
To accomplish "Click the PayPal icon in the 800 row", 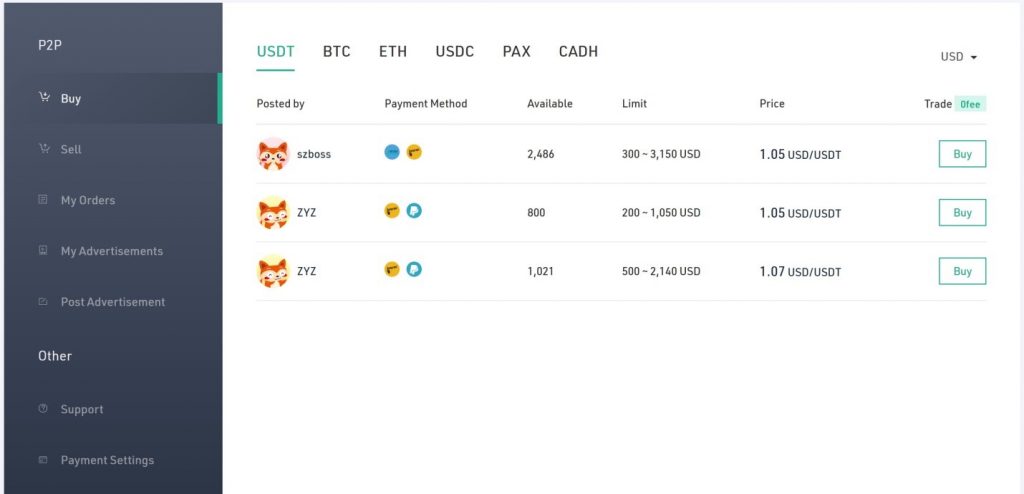I will pyautogui.click(x=414, y=211).
